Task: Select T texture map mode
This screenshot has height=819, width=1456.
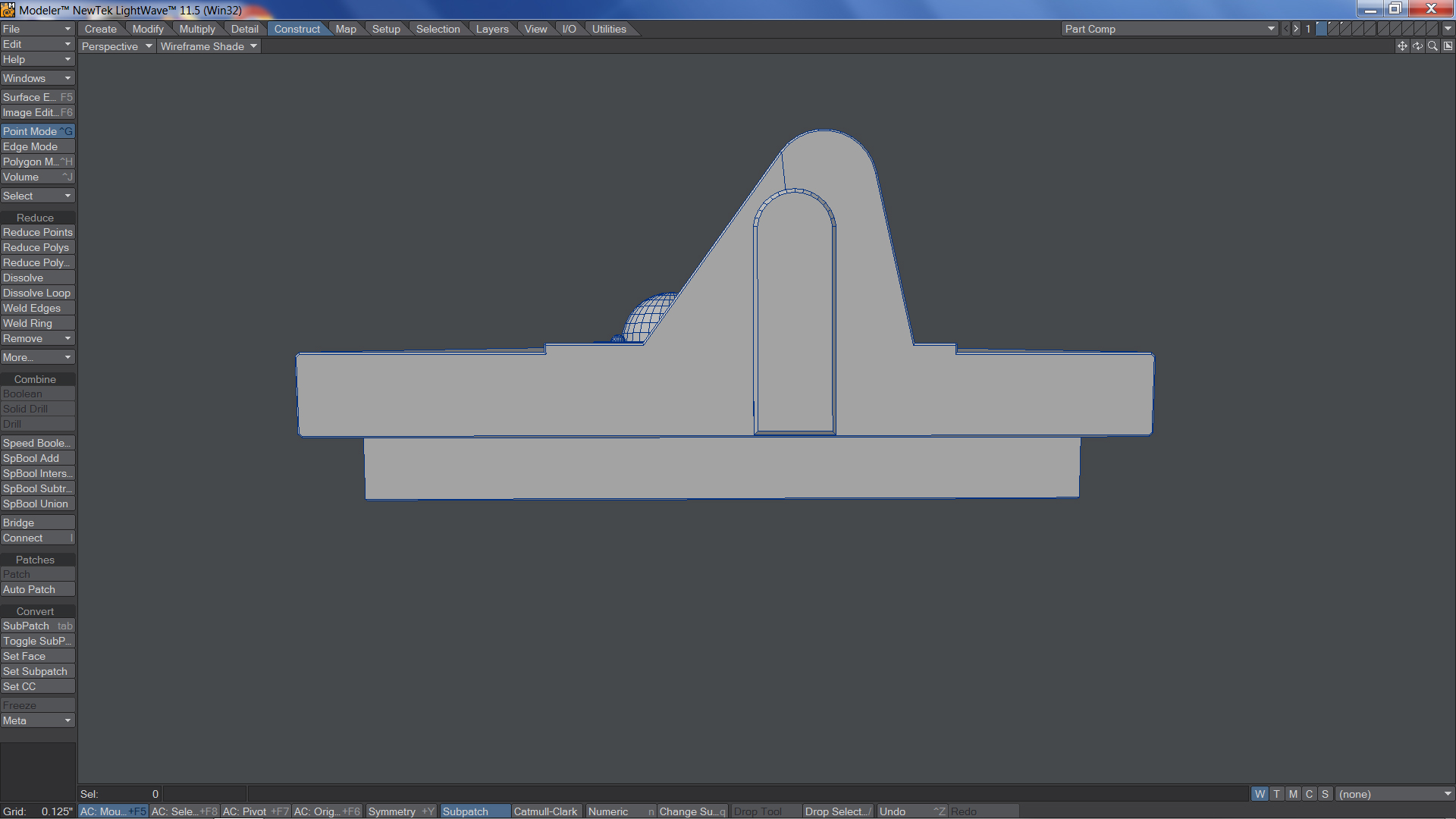Action: coord(1276,794)
